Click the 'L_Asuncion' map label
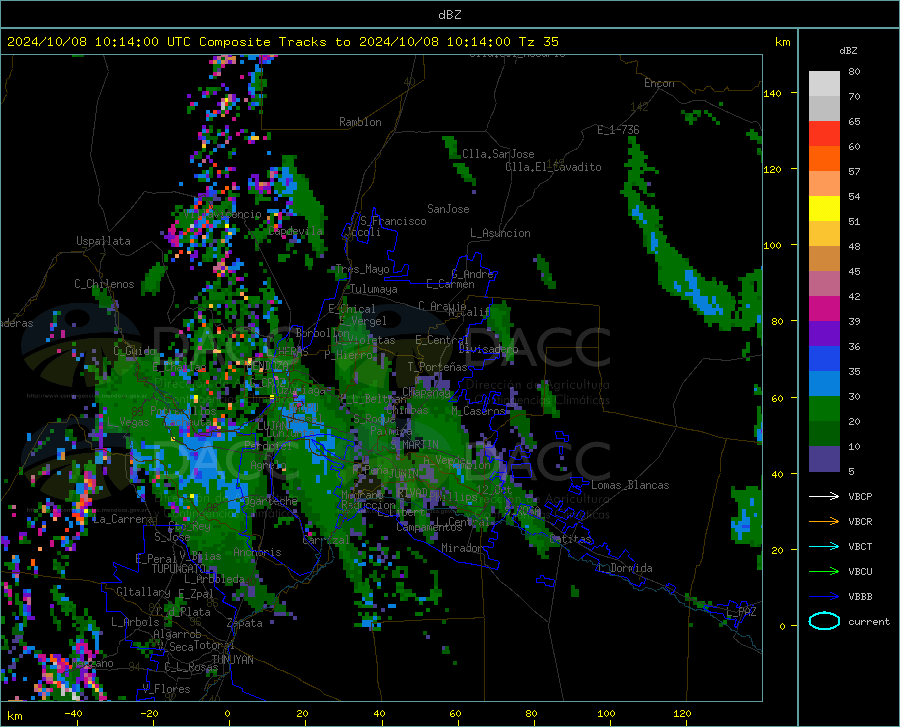This screenshot has height=727, width=900. click(x=500, y=233)
